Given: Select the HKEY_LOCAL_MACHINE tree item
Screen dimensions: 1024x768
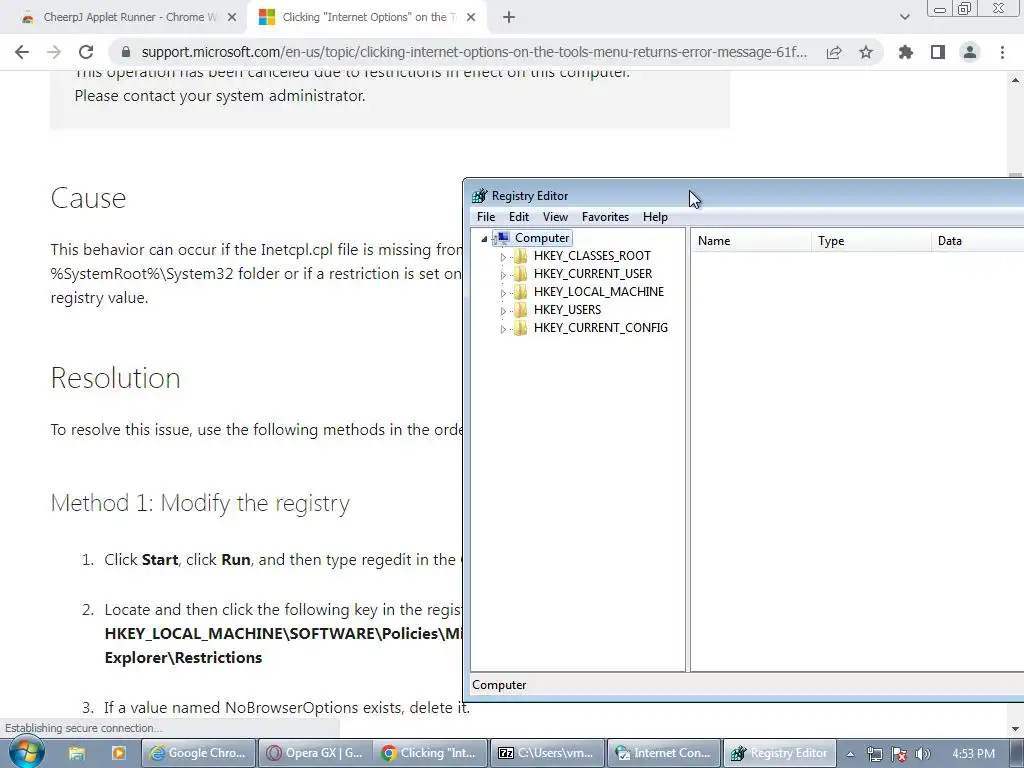Looking at the screenshot, I should (599, 292).
